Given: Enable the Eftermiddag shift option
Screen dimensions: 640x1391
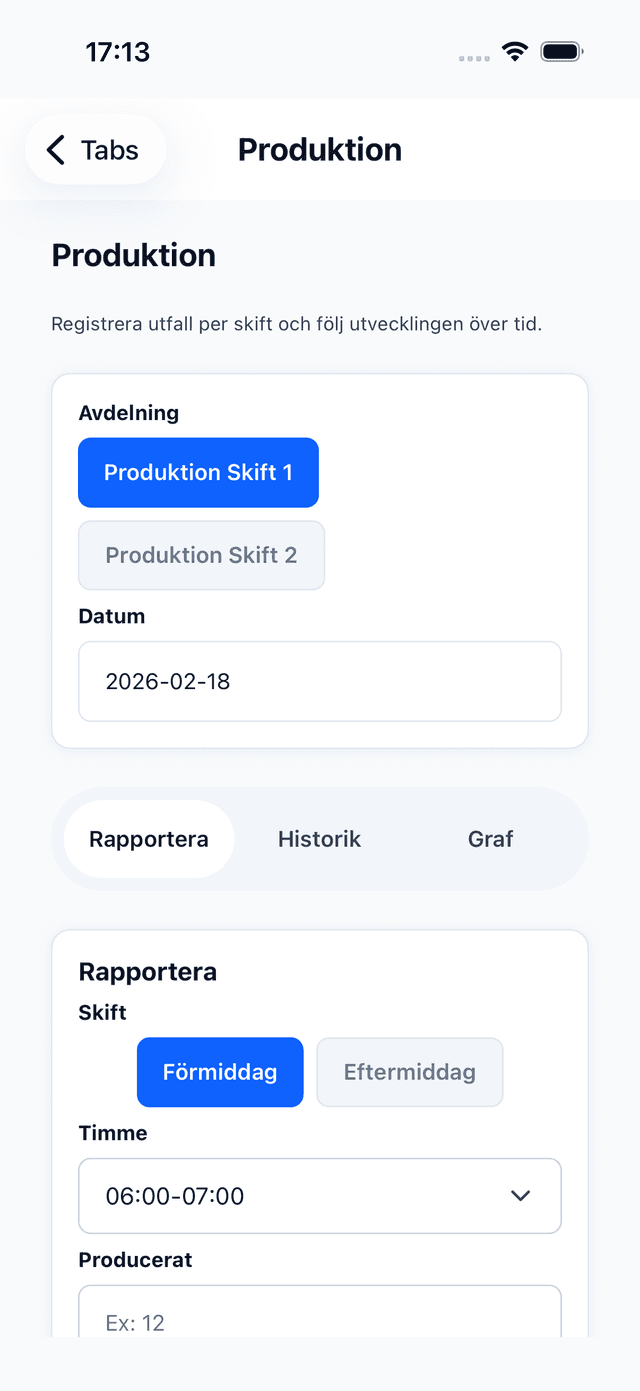Looking at the screenshot, I should coord(409,1071).
